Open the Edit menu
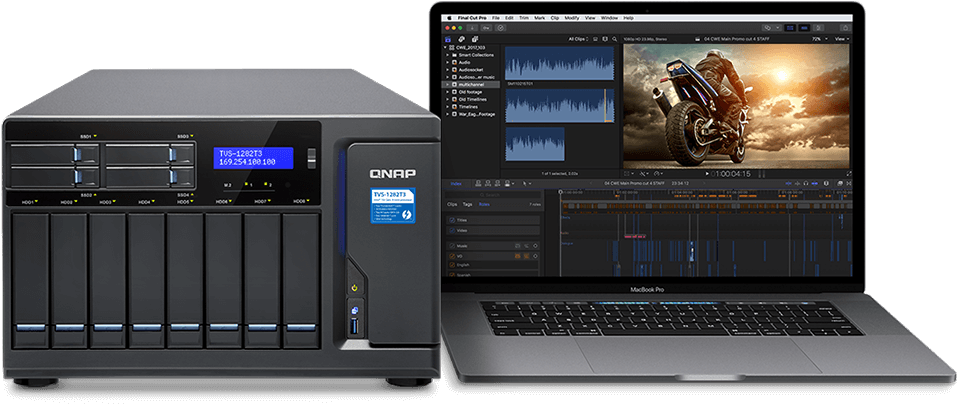The image size is (957, 404). coord(509,18)
